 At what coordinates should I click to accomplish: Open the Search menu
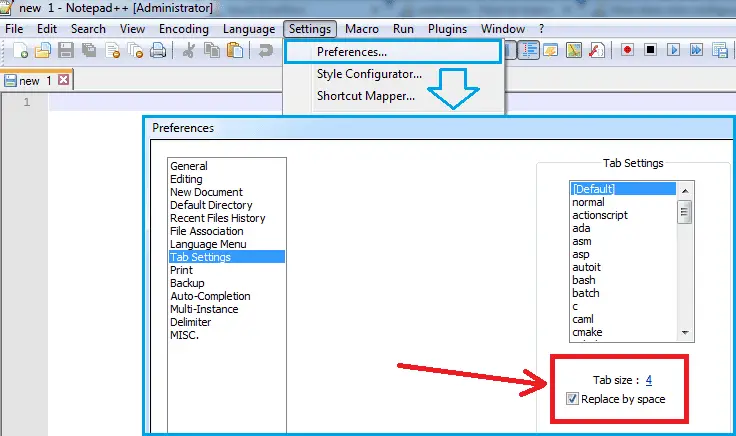(x=88, y=29)
